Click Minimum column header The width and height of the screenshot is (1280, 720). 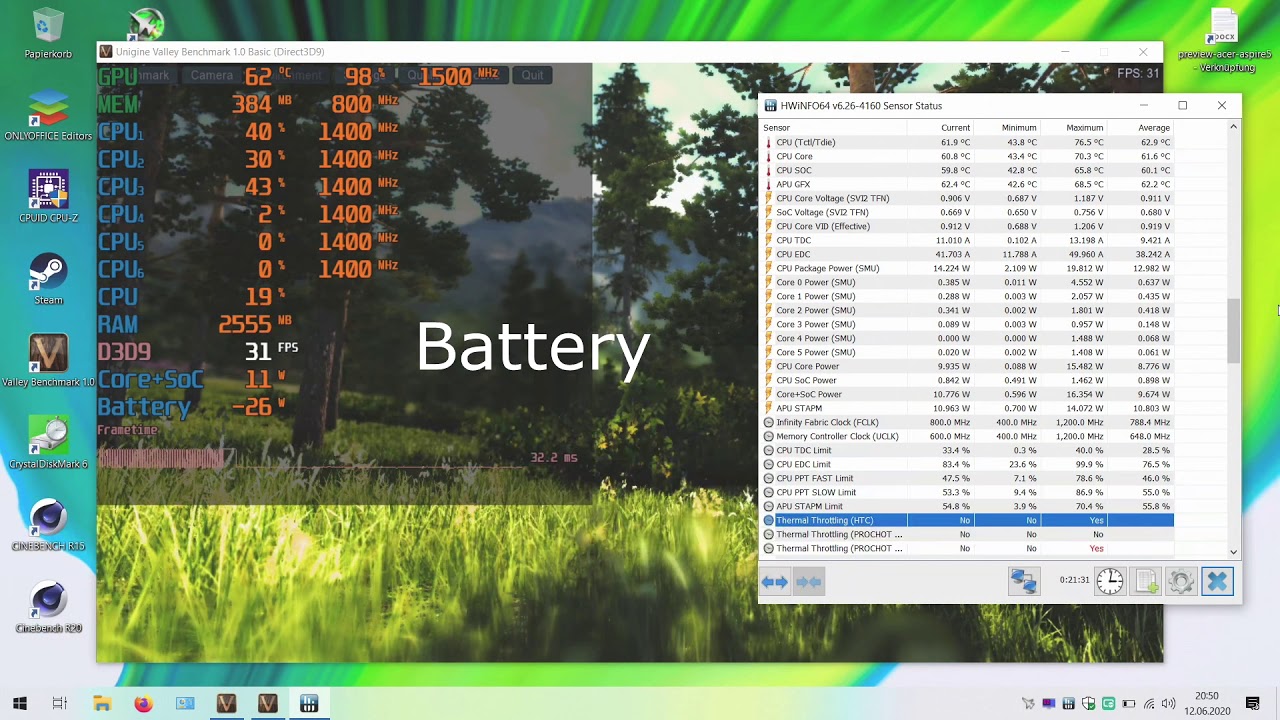coord(1006,128)
